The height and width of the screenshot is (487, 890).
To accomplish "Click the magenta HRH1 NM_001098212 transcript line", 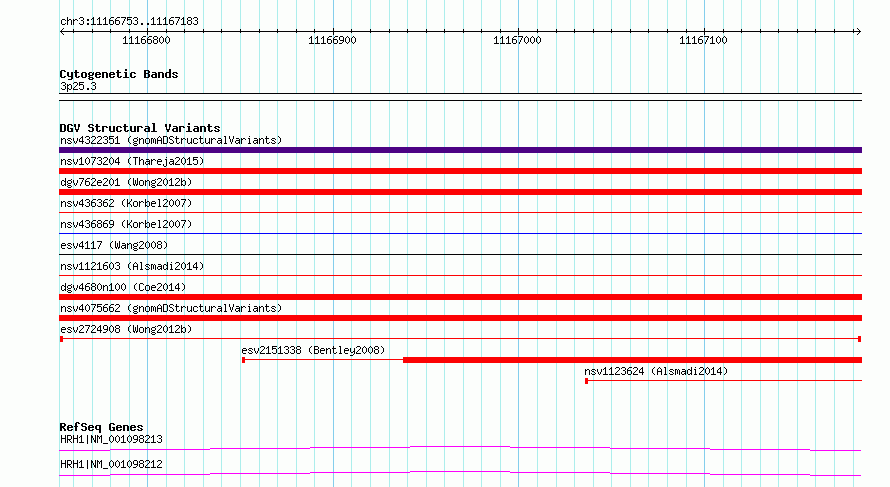I will (460, 473).
